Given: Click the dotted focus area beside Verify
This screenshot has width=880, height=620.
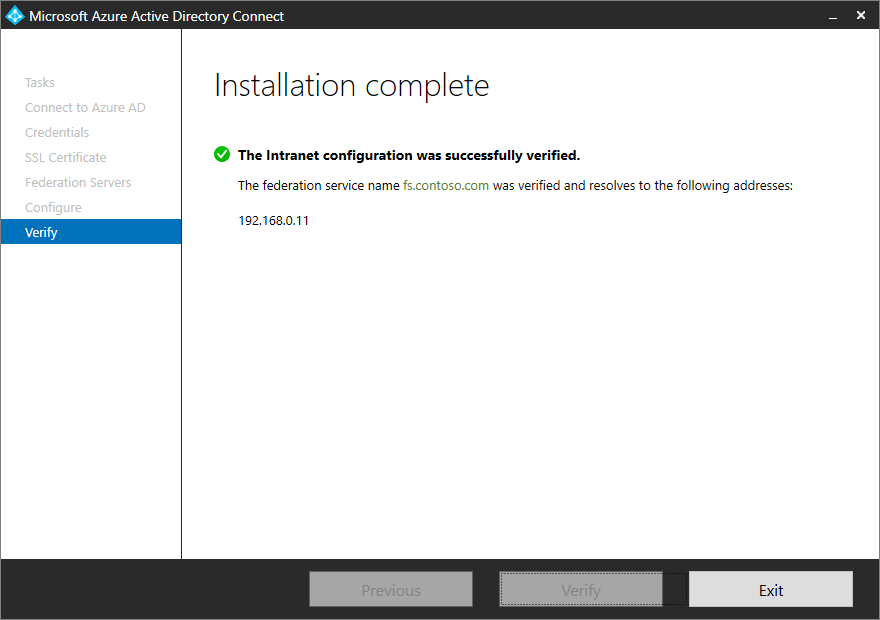Looking at the screenshot, I should [x=676, y=589].
